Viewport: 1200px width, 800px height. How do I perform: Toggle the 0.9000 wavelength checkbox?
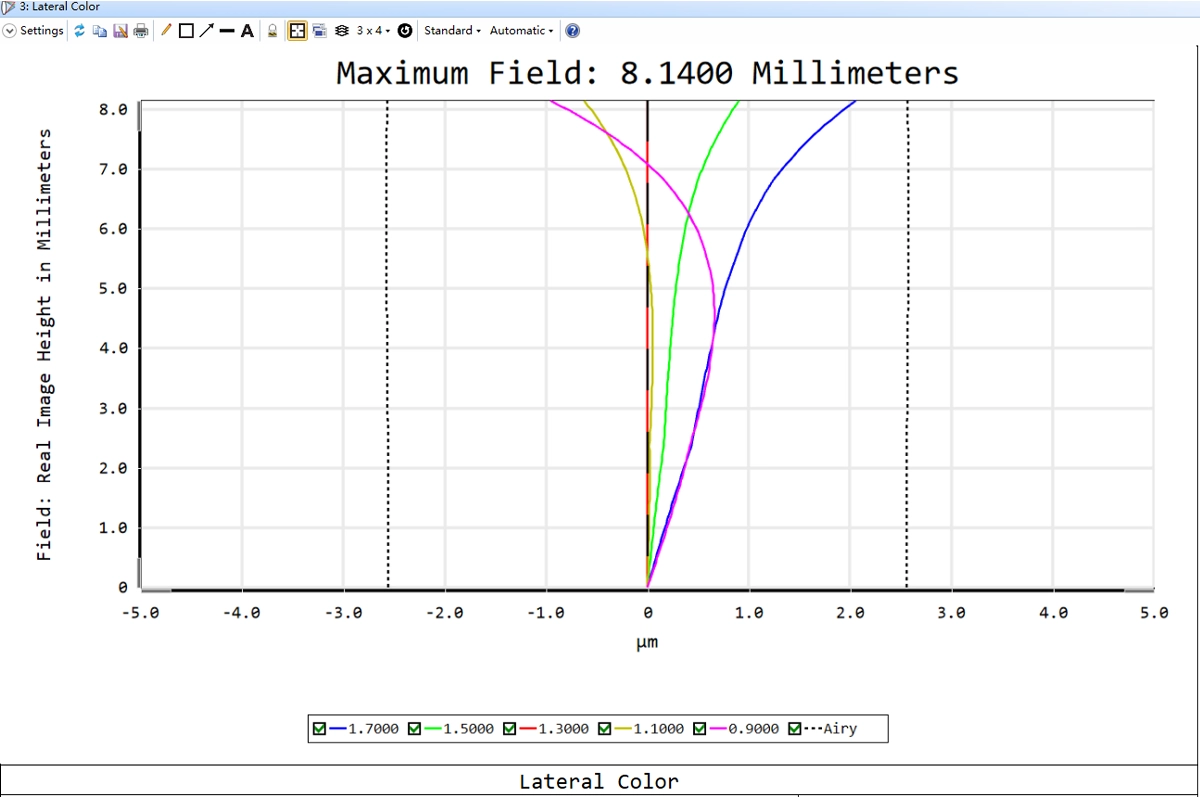point(700,729)
